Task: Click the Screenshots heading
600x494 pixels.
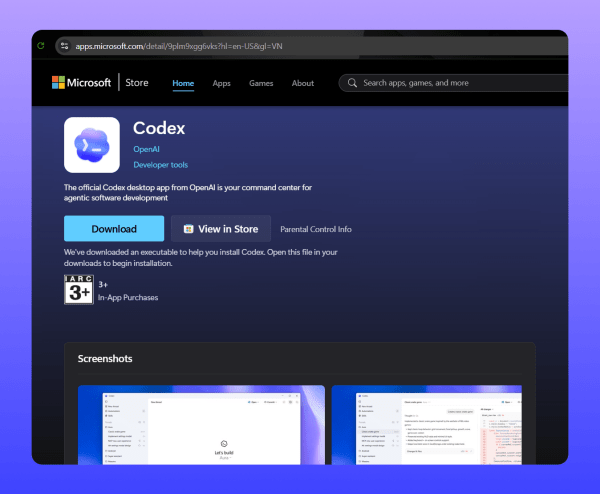Action: 105,359
